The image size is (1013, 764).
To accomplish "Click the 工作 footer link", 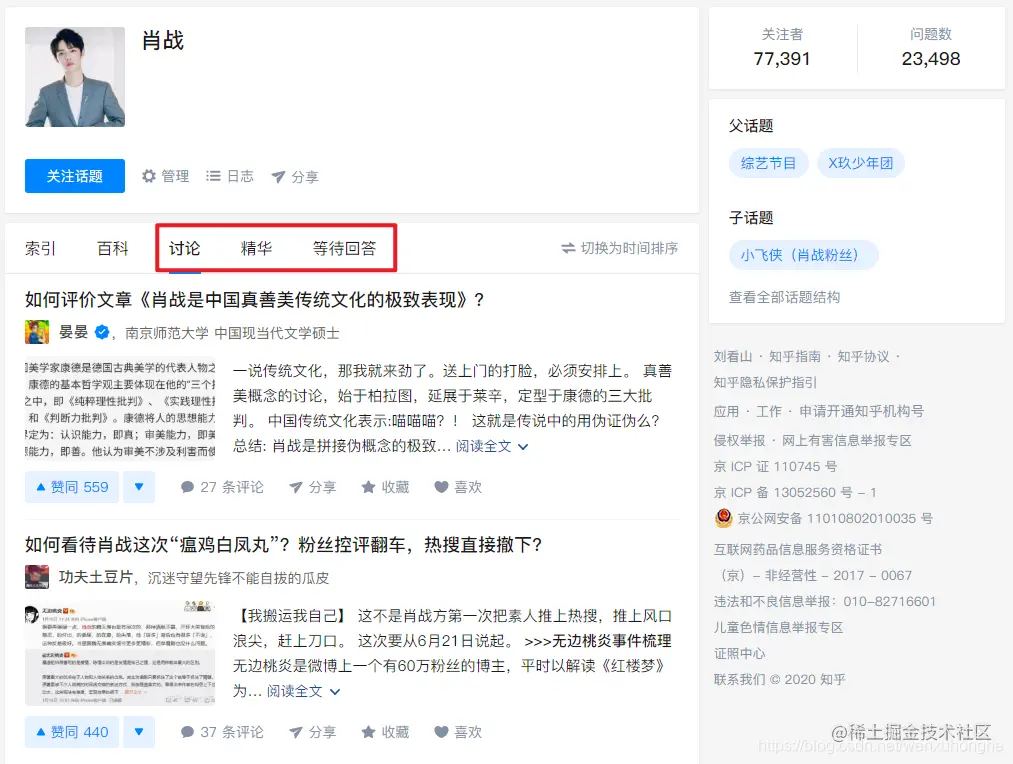I will coord(769,411).
